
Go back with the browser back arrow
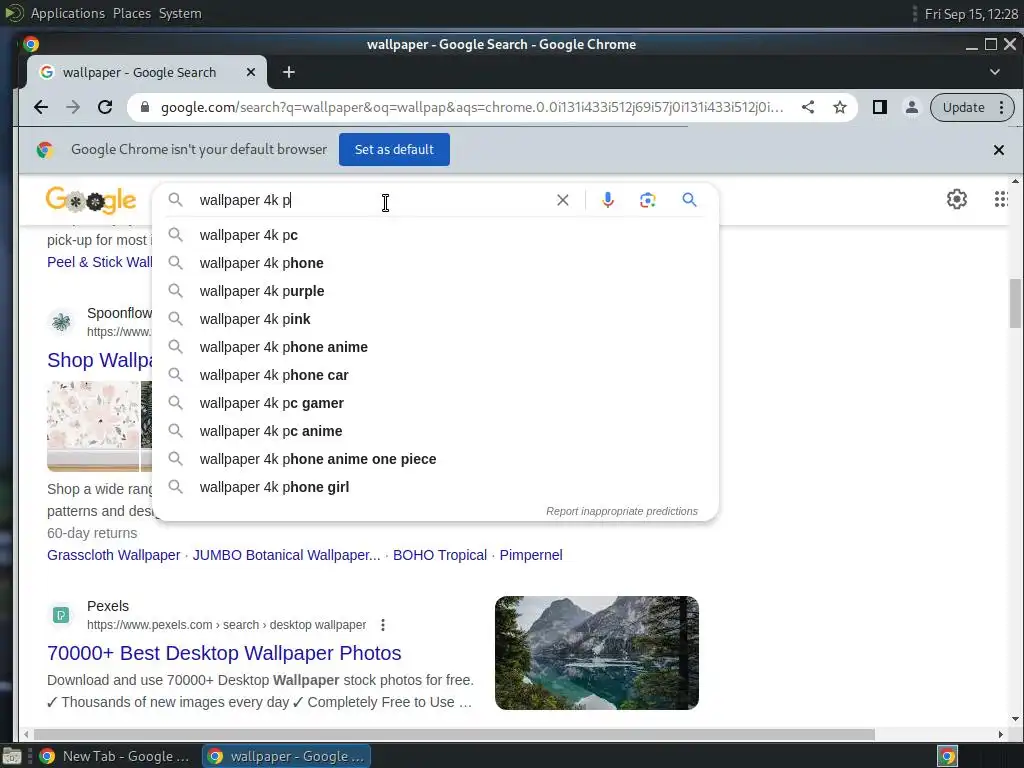pos(41,107)
